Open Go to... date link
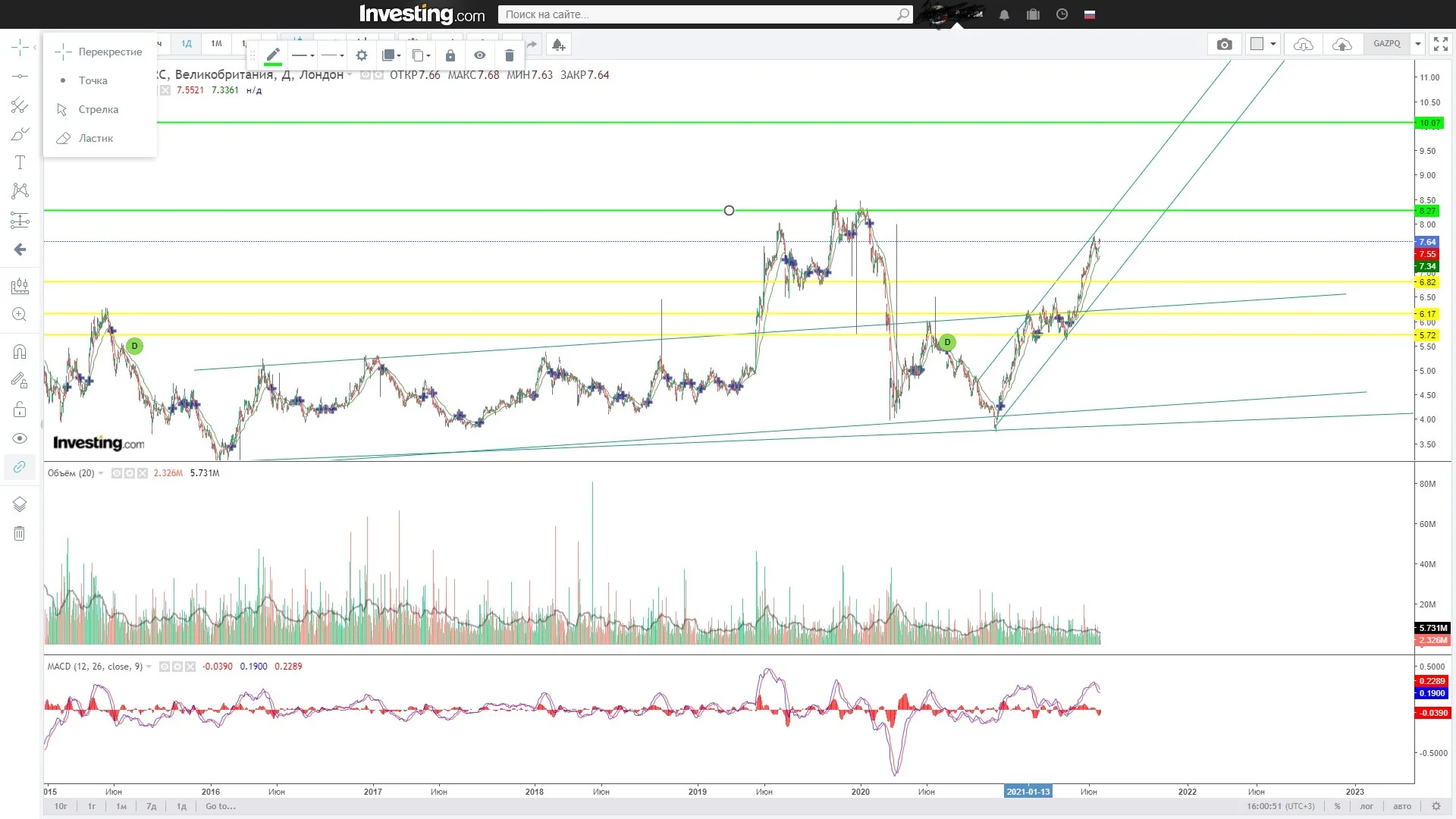The width and height of the screenshot is (1456, 819). point(221,806)
